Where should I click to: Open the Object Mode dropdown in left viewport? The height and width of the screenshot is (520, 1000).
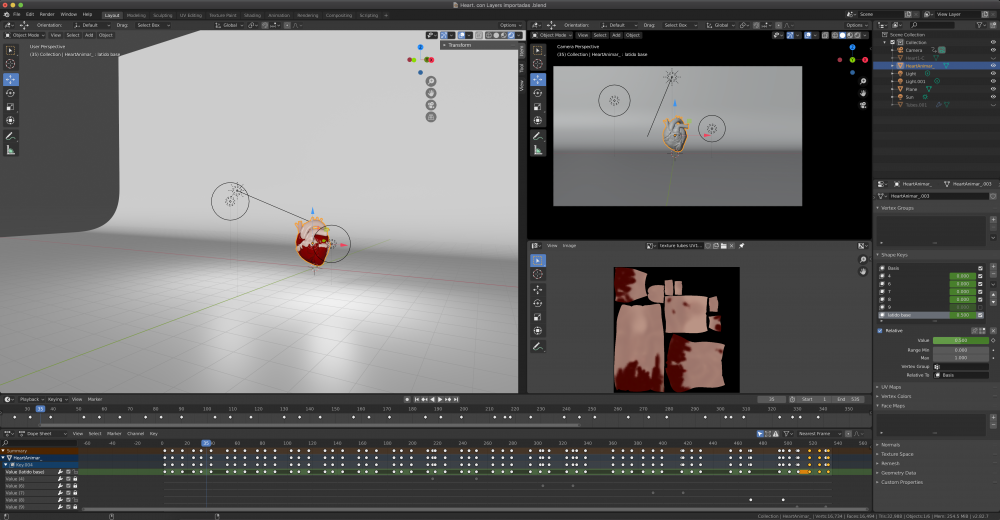(x=26, y=35)
